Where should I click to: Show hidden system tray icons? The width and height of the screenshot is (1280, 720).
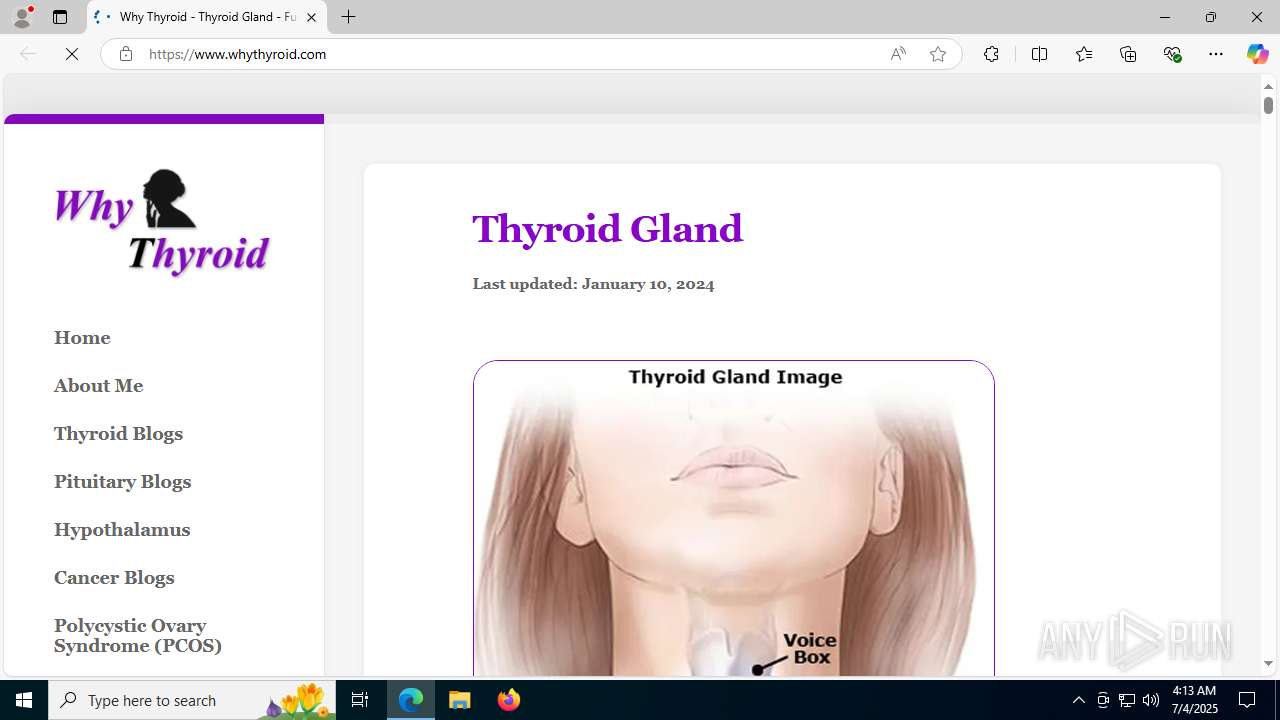tap(1078, 700)
